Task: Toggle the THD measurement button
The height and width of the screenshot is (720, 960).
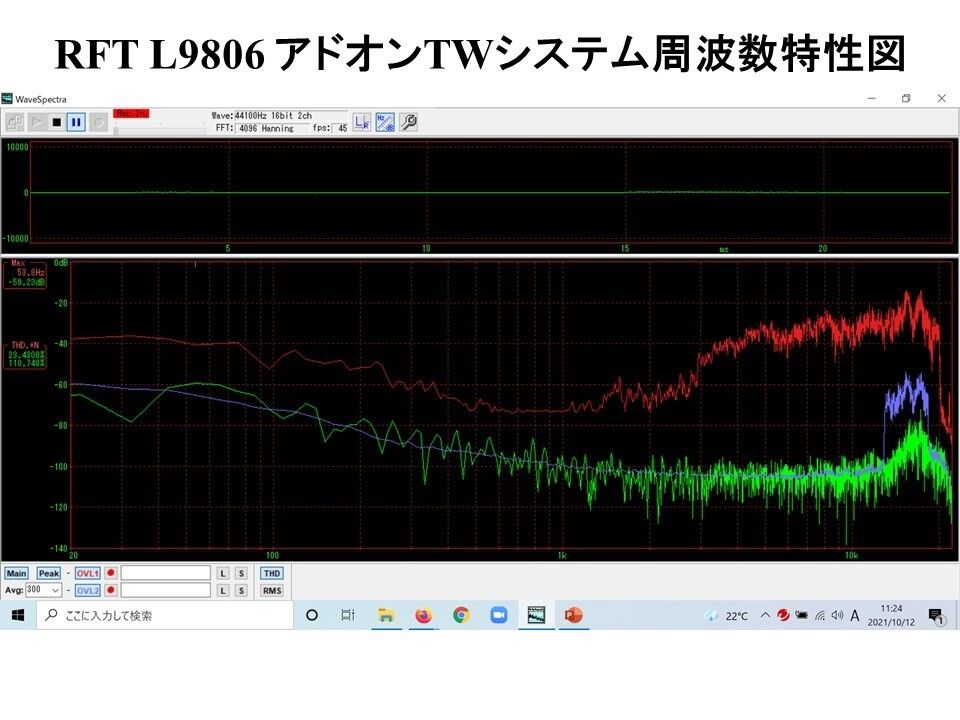Action: pyautogui.click(x=271, y=574)
